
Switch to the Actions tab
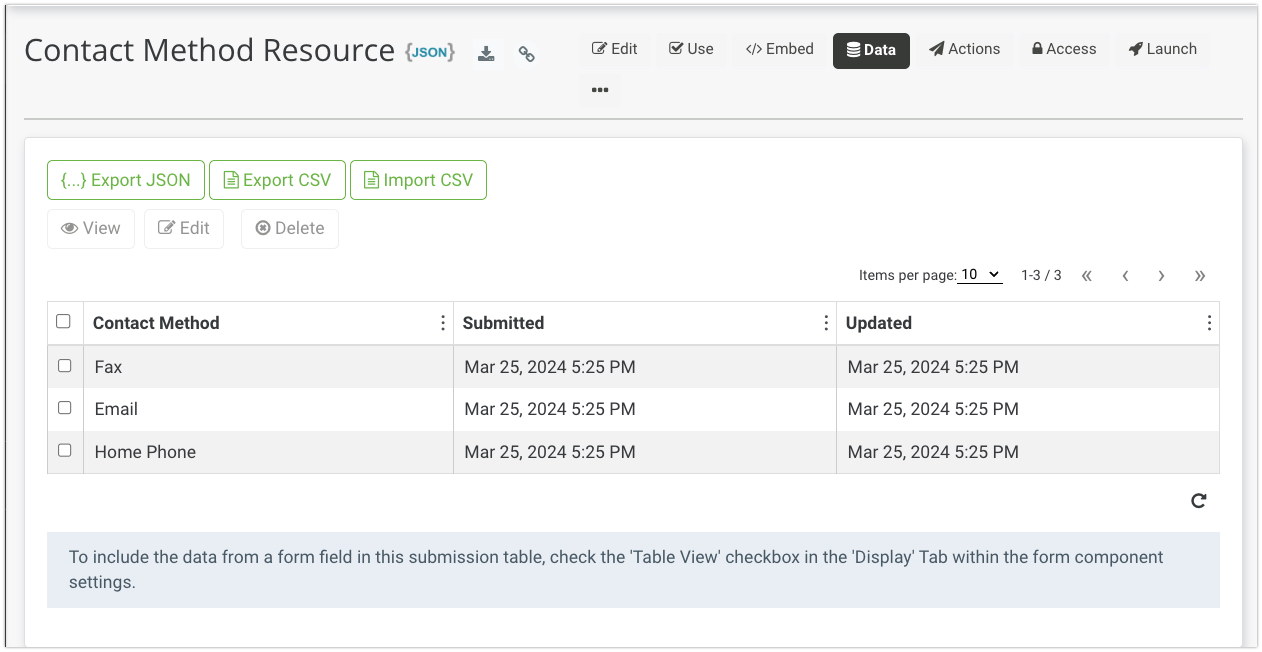(964, 49)
